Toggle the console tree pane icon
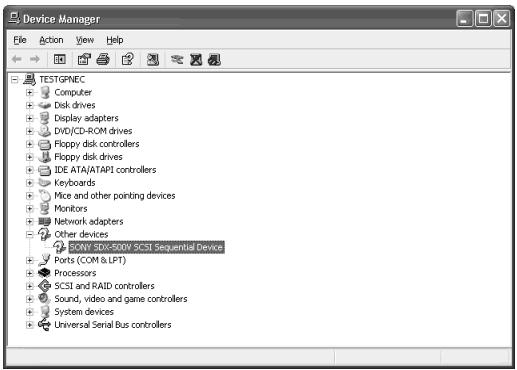517x370 pixels. point(60,59)
